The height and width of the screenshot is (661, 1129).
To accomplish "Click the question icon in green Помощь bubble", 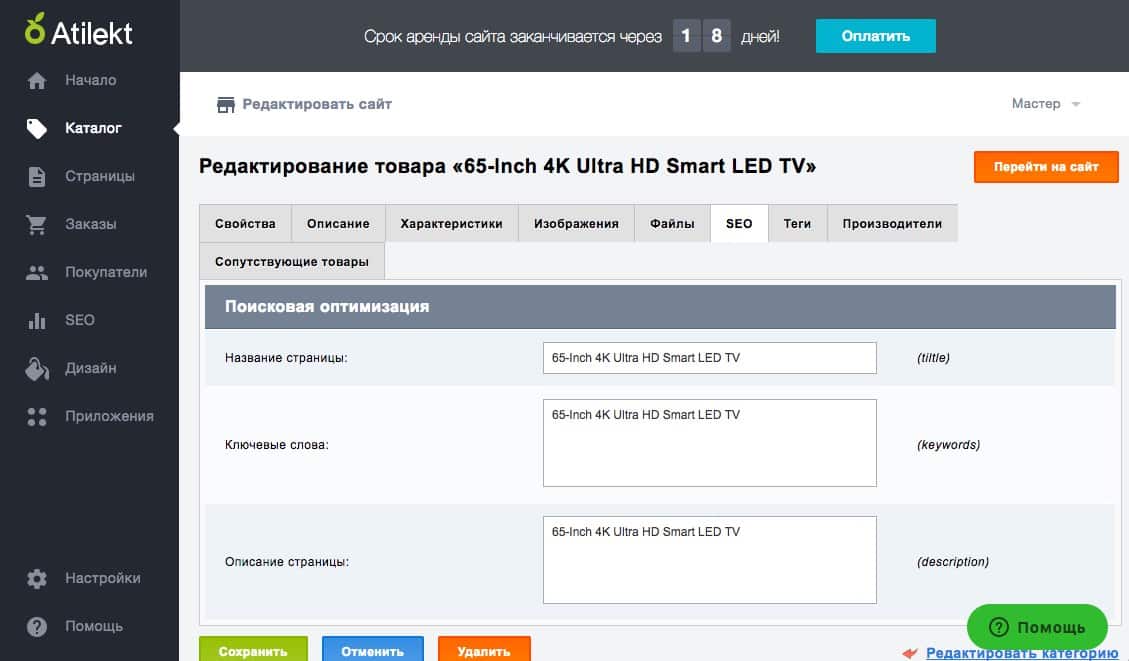I will point(999,627).
